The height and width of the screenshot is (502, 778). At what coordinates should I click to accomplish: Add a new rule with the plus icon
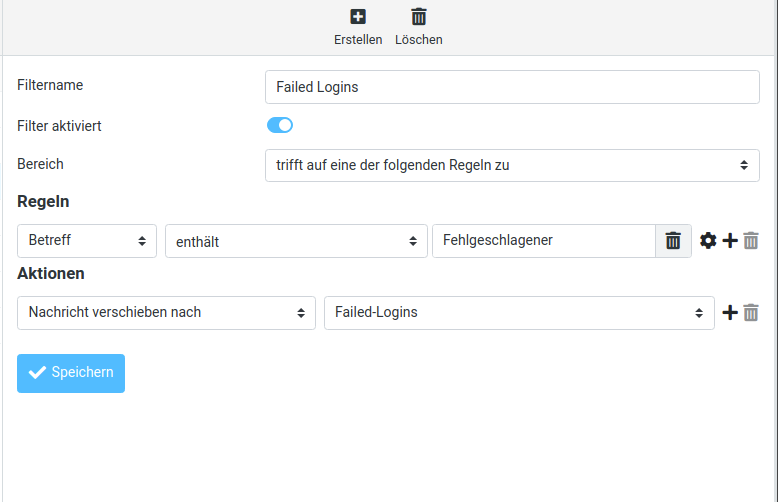(x=730, y=241)
